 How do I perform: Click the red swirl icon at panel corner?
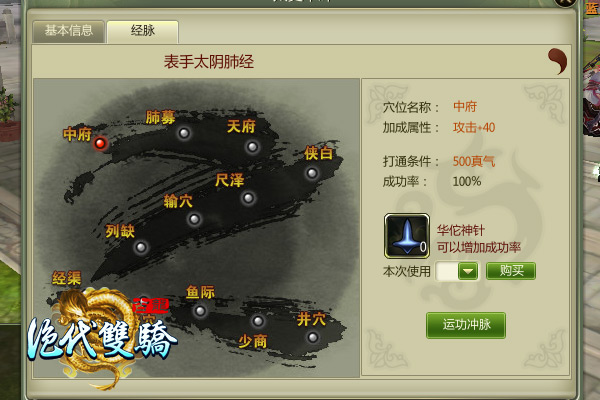[558, 61]
